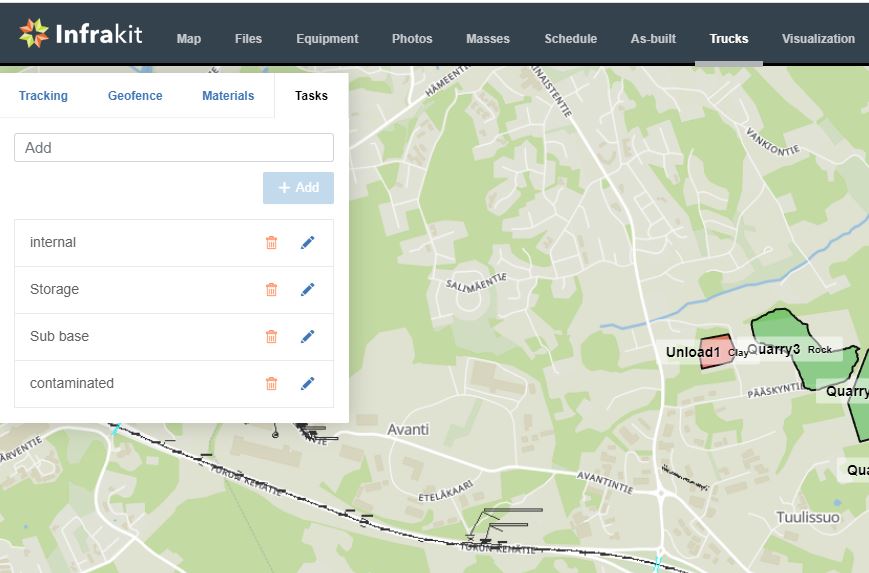Click the Infrakit logo
869x573 pixels.
[81, 33]
